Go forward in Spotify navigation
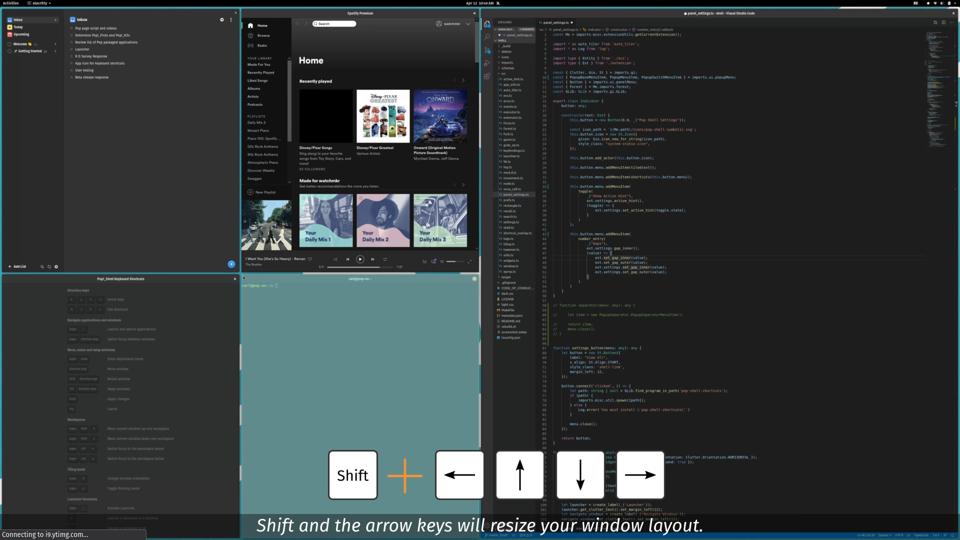 click(x=306, y=24)
